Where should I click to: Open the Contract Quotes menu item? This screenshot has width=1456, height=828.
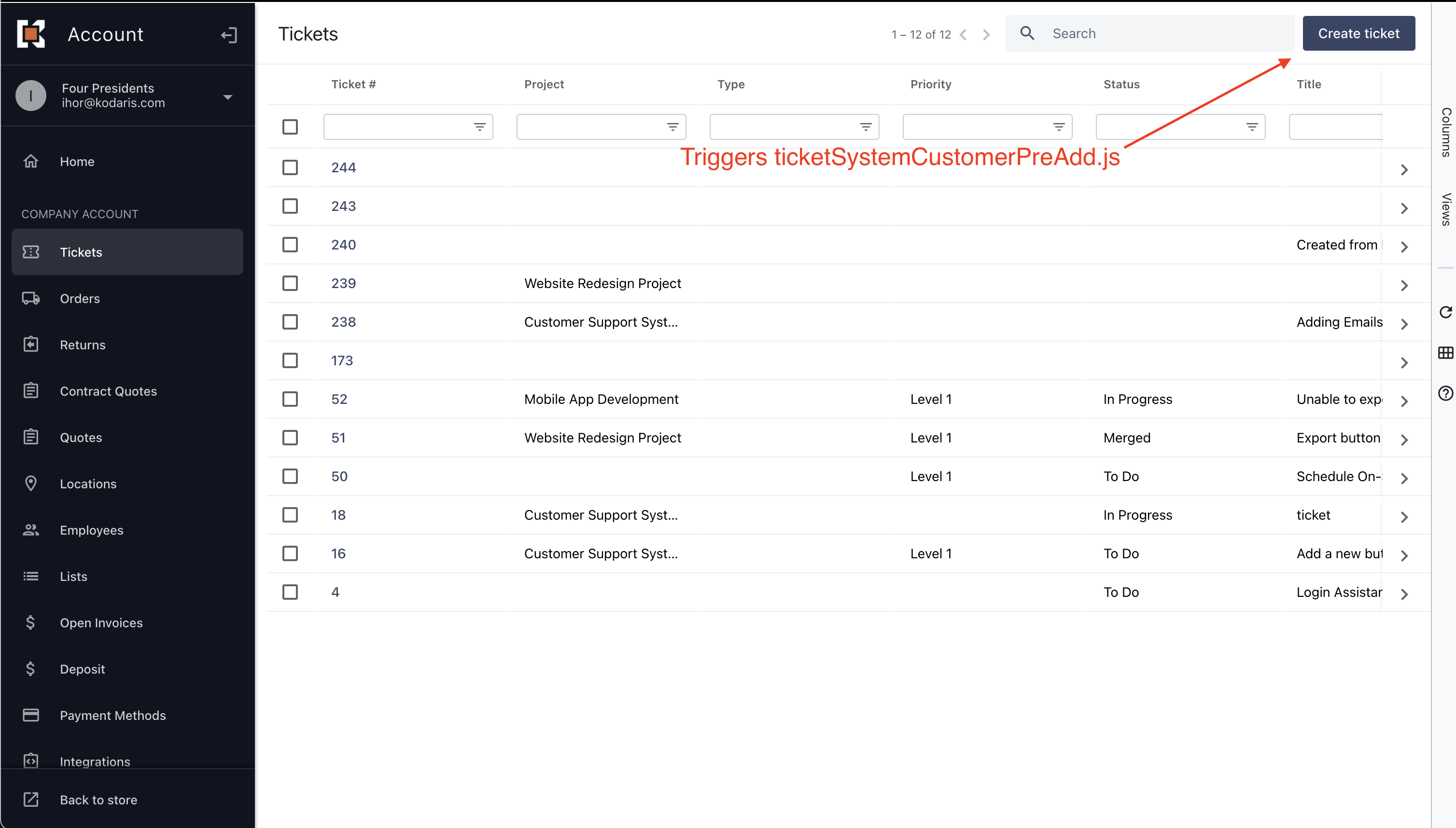pyautogui.click(x=108, y=391)
